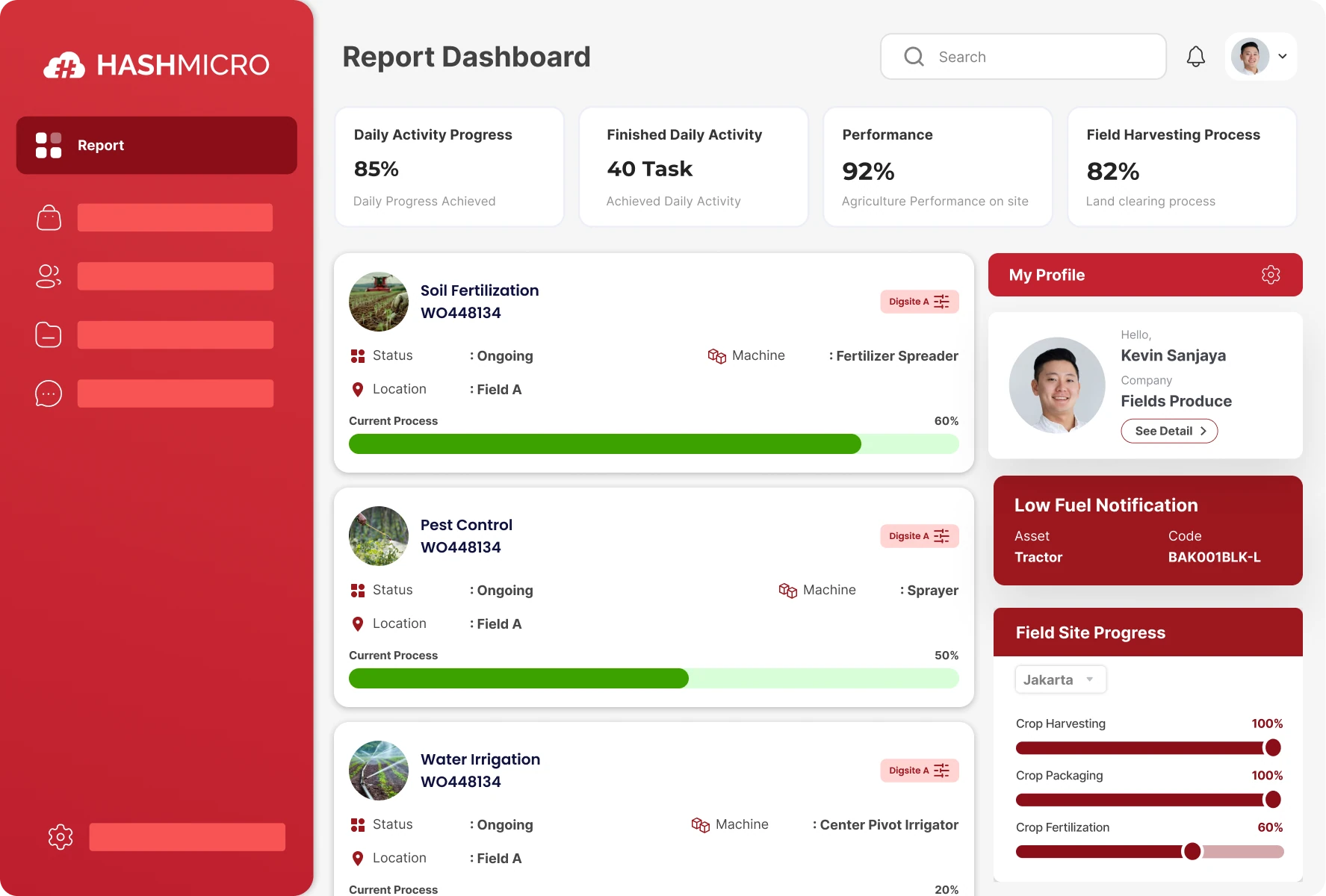Click the See Detail button

[x=1168, y=431]
